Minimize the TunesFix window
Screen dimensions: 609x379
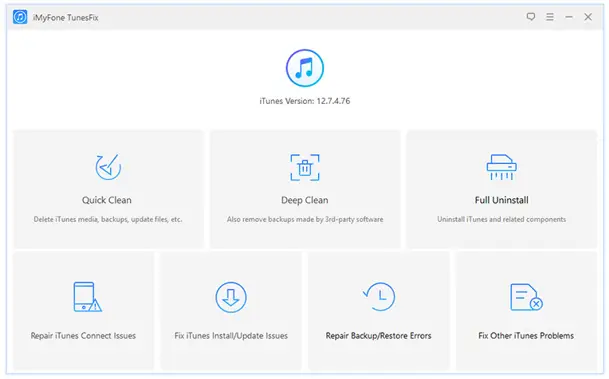tap(569, 17)
